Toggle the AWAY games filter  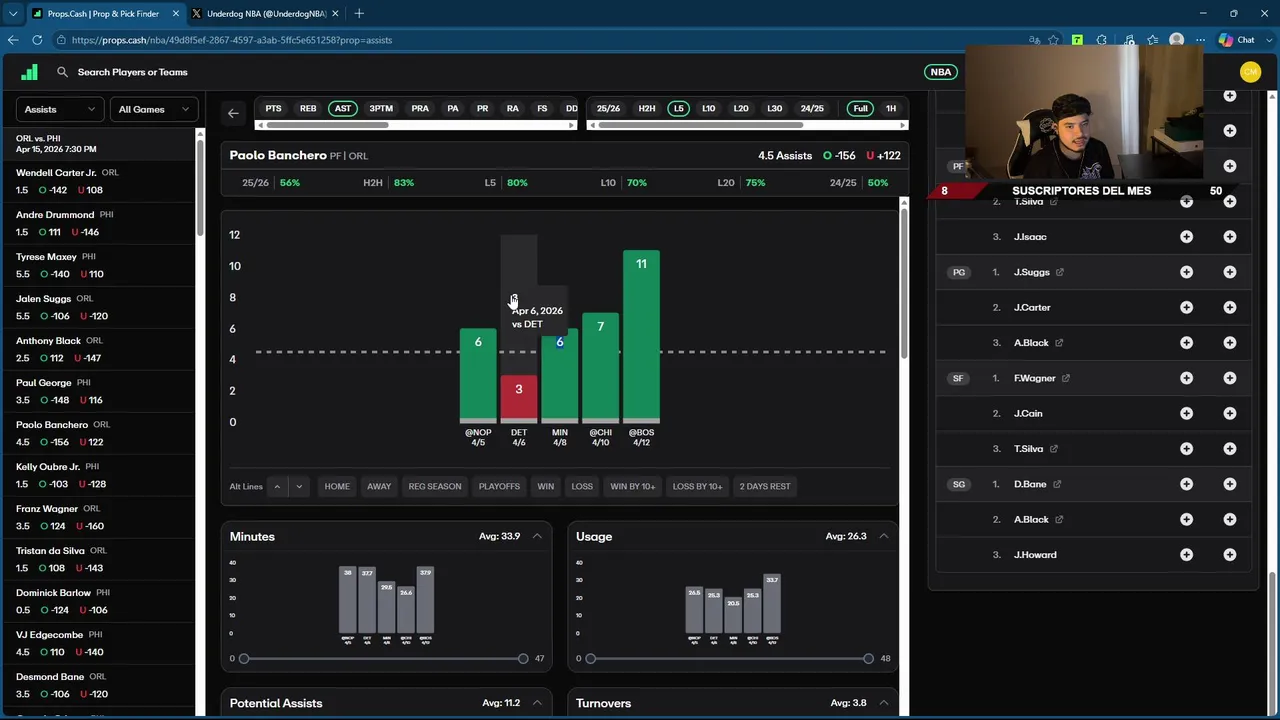379,486
